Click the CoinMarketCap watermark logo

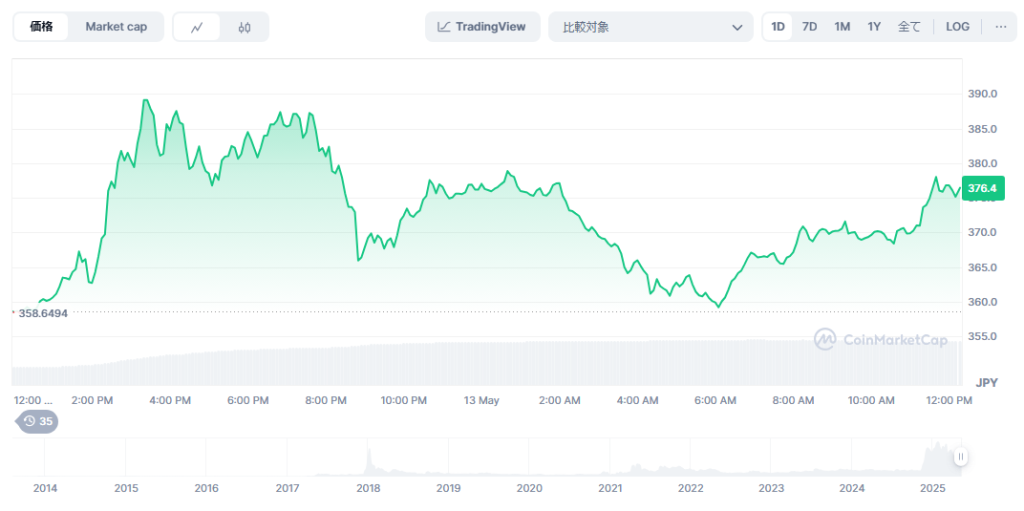pyautogui.click(x=880, y=340)
